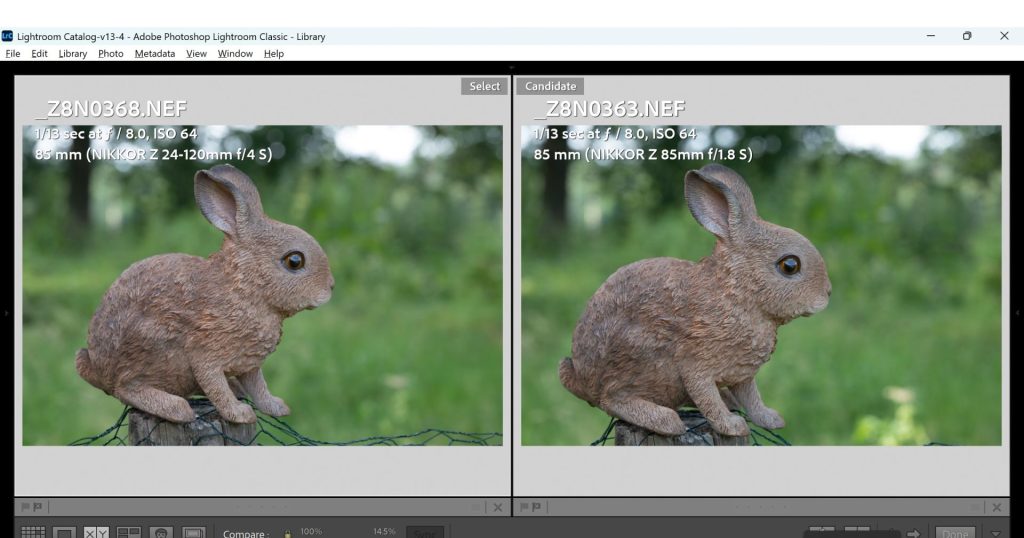Screen dimensions: 1024x538
Task: Click the _Z8N0363.NEF rabbit photo
Action: pos(761,285)
